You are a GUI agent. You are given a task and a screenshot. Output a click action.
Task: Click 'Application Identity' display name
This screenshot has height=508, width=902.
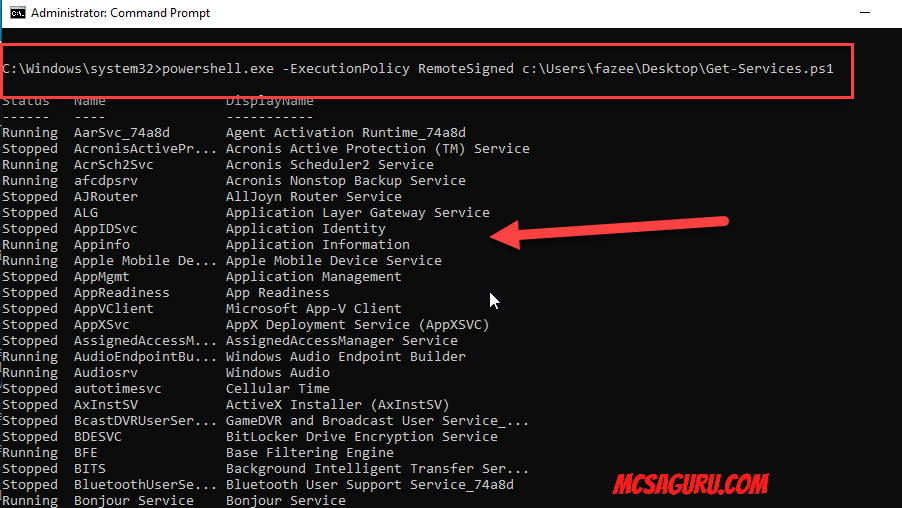tap(305, 229)
